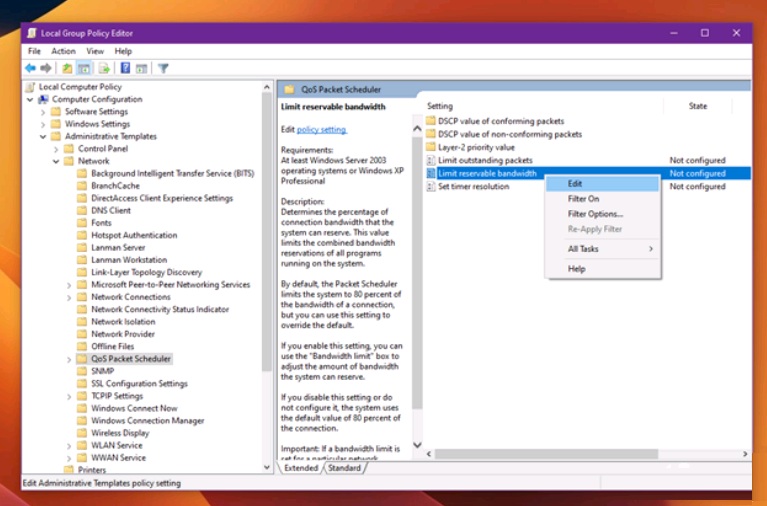The height and width of the screenshot is (506, 767).
Task: Select BranchCache in the tree
Action: point(115,186)
